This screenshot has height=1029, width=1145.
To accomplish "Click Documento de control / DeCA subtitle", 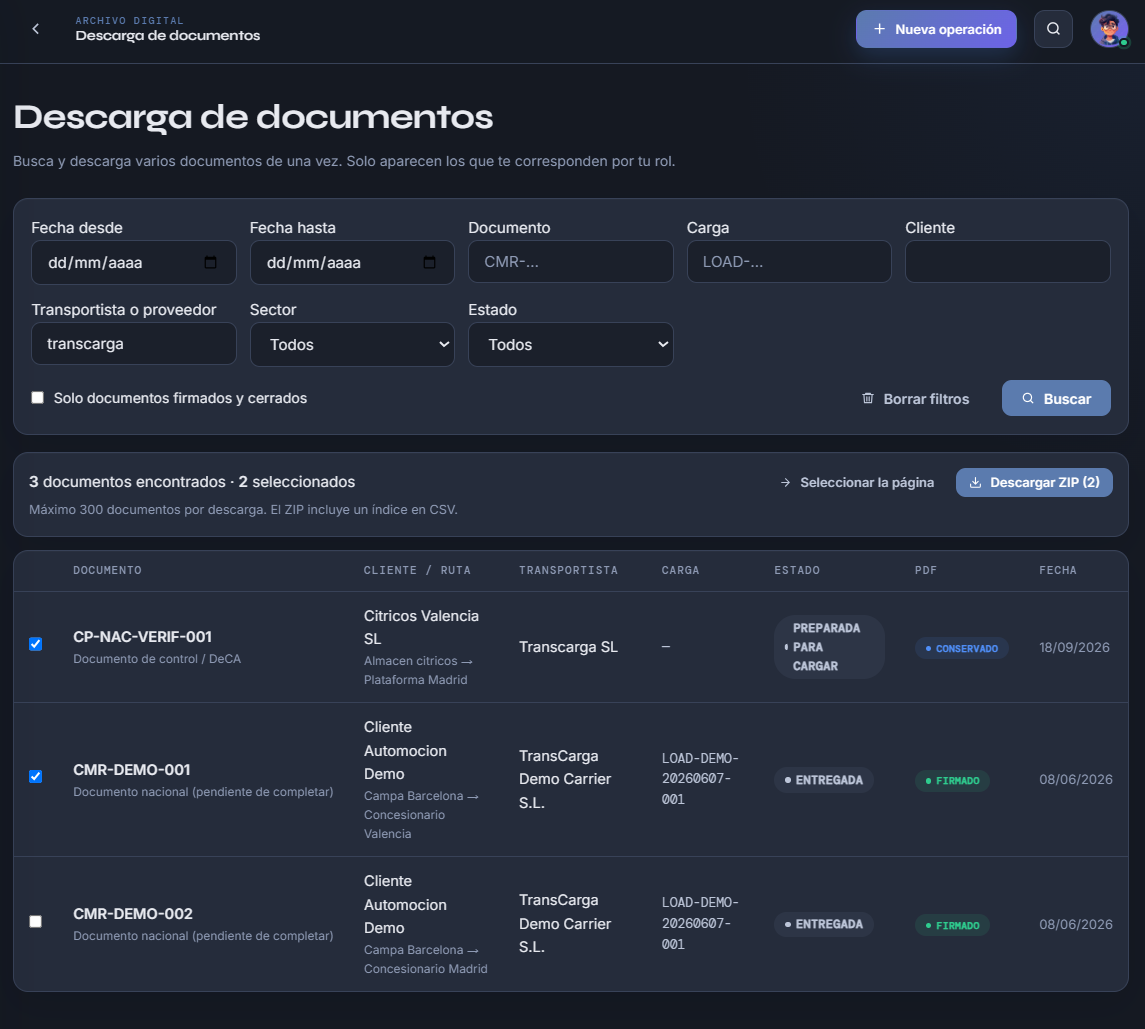I will pyautogui.click(x=157, y=659).
